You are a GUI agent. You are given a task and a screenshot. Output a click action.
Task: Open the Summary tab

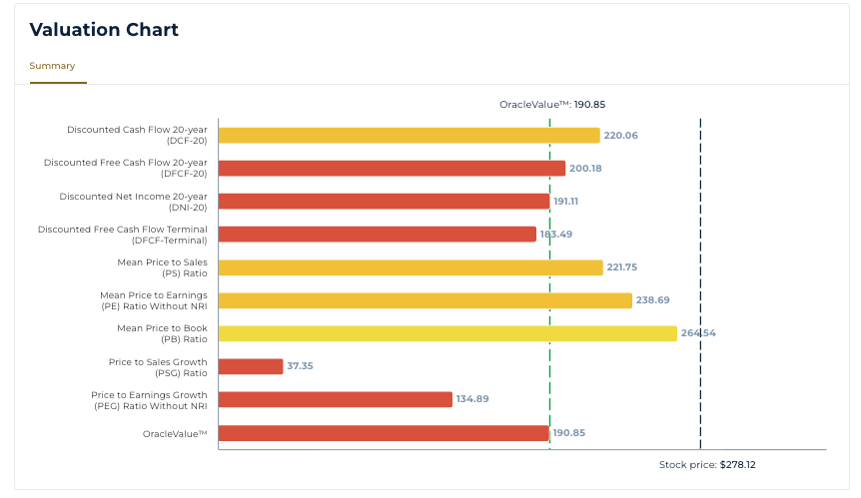[x=52, y=66]
